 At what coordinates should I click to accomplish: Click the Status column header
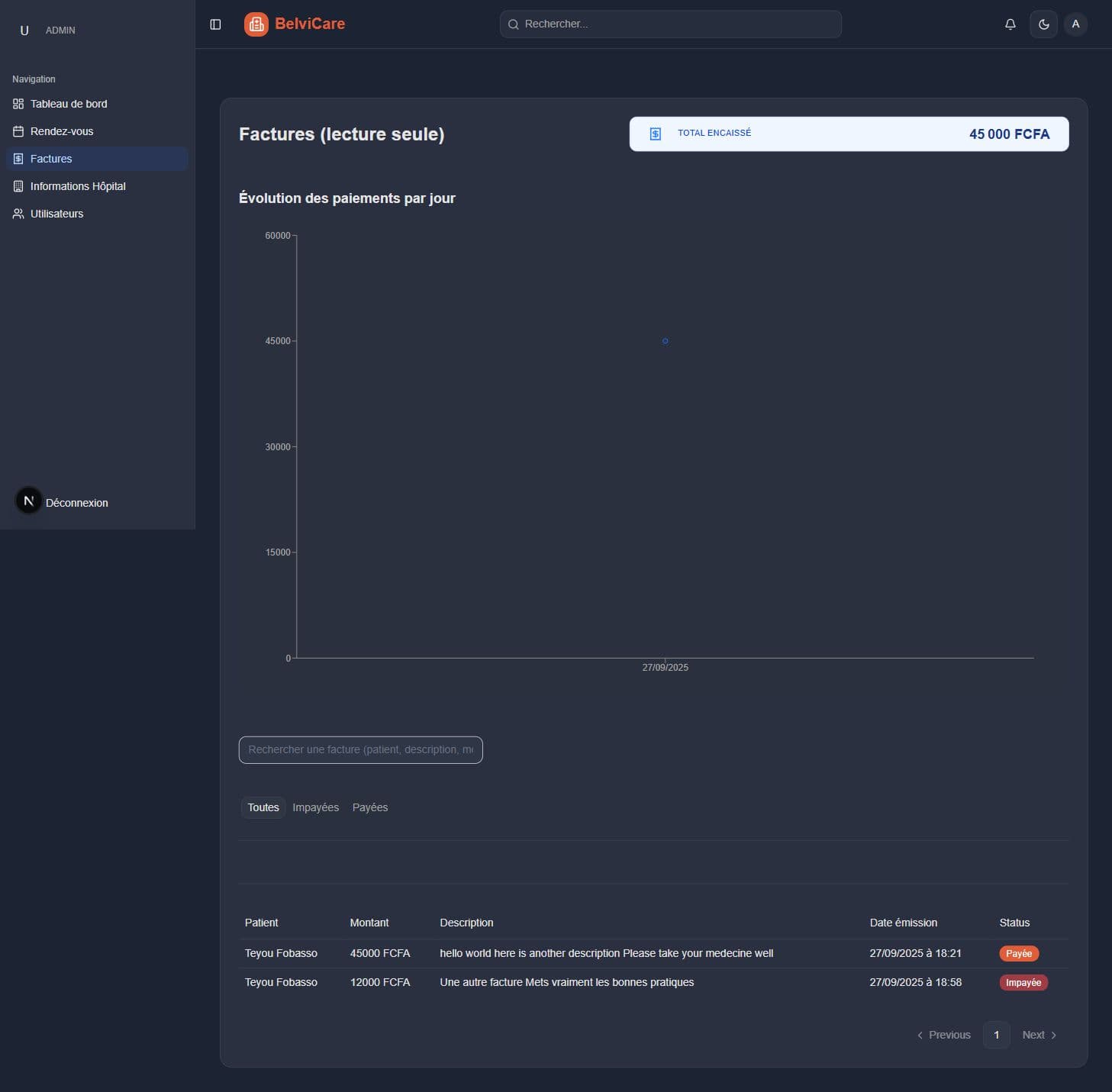1014,923
